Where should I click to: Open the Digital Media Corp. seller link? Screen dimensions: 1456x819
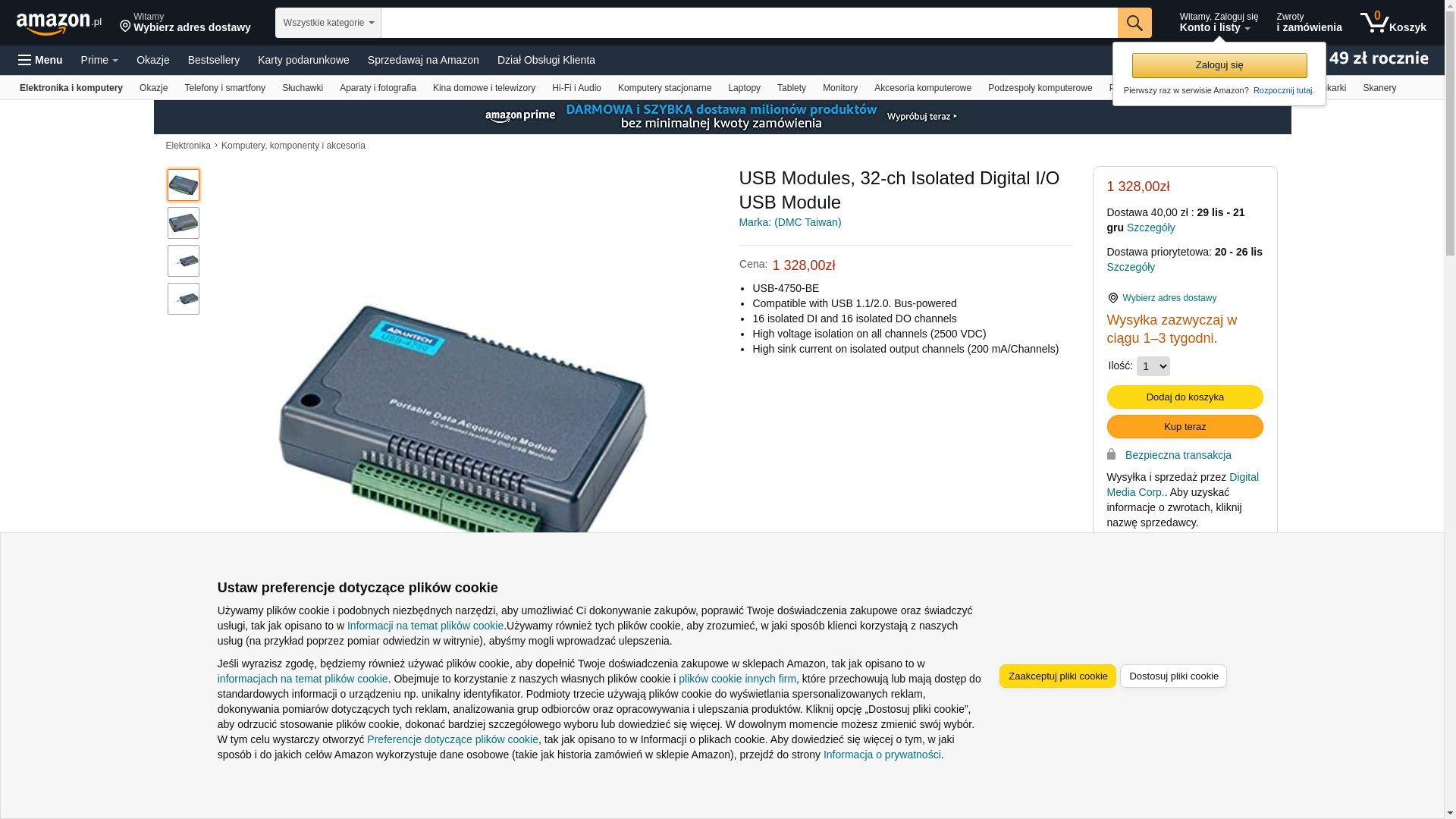click(x=1182, y=485)
